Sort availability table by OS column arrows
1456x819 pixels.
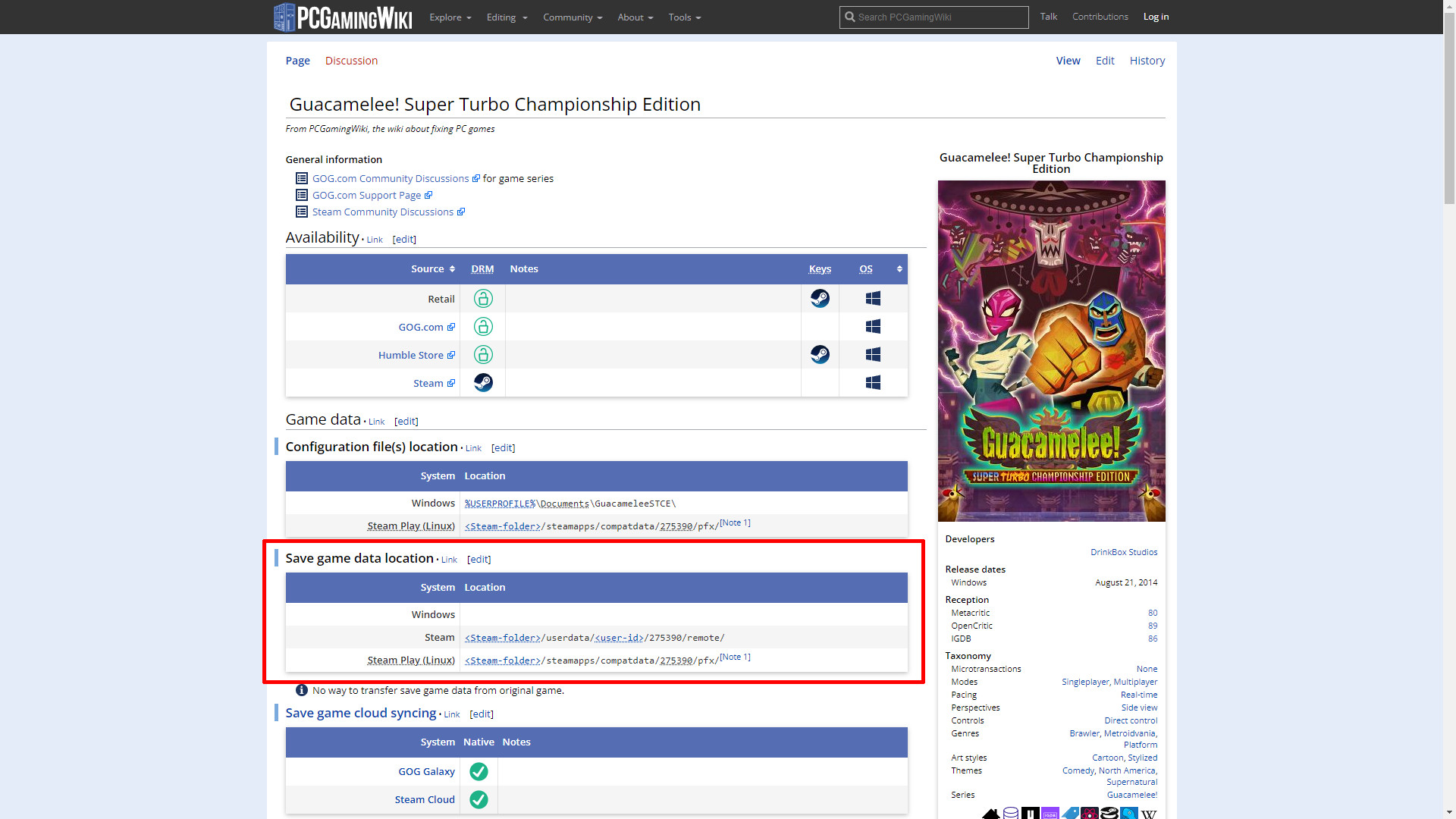[x=899, y=269]
